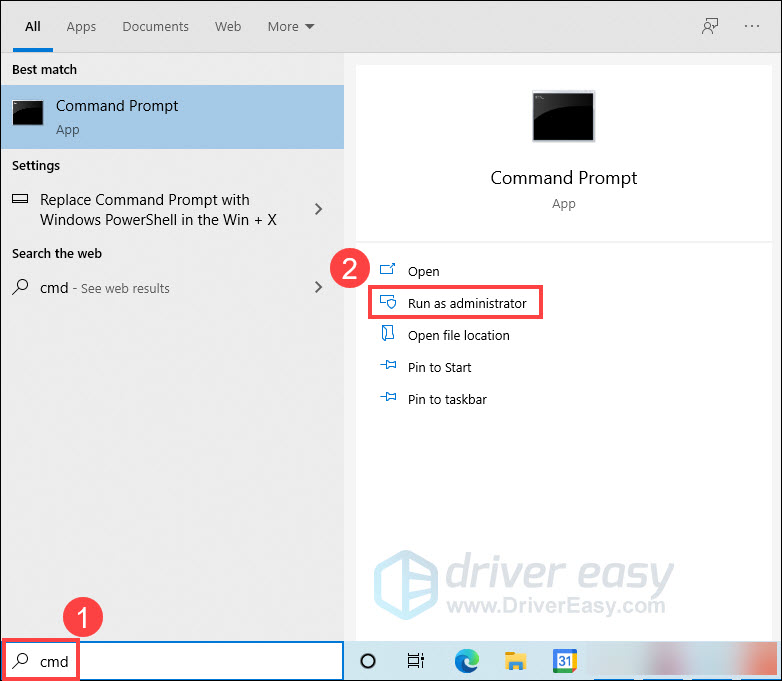Select the Command Prompt best match result
The height and width of the screenshot is (681, 782).
click(x=172, y=117)
